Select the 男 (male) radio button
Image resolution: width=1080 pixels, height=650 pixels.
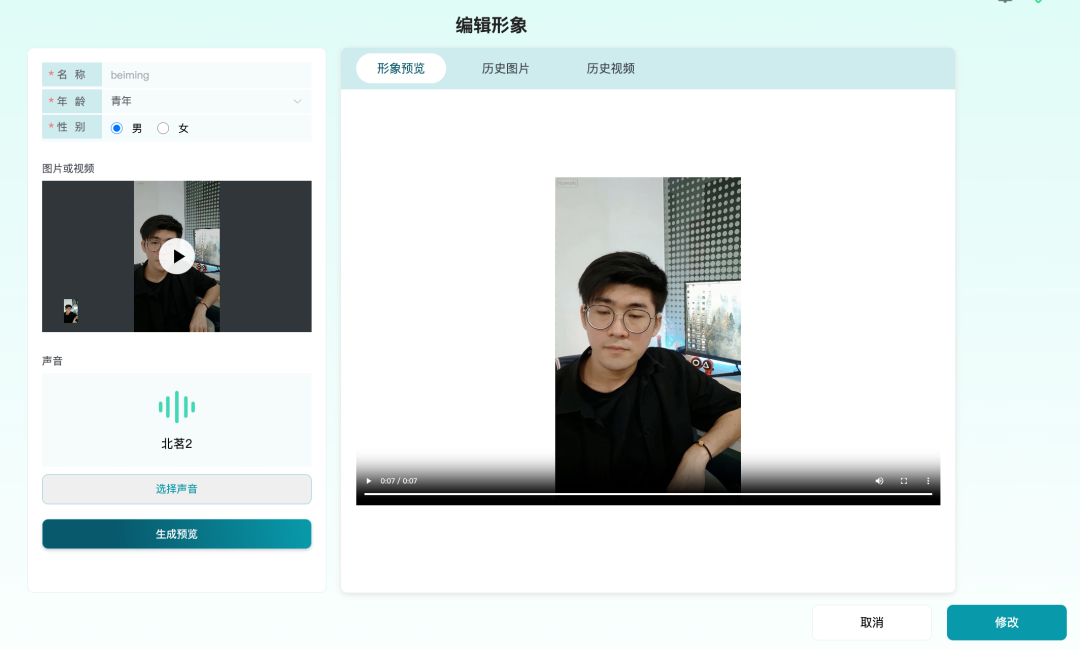click(x=117, y=128)
